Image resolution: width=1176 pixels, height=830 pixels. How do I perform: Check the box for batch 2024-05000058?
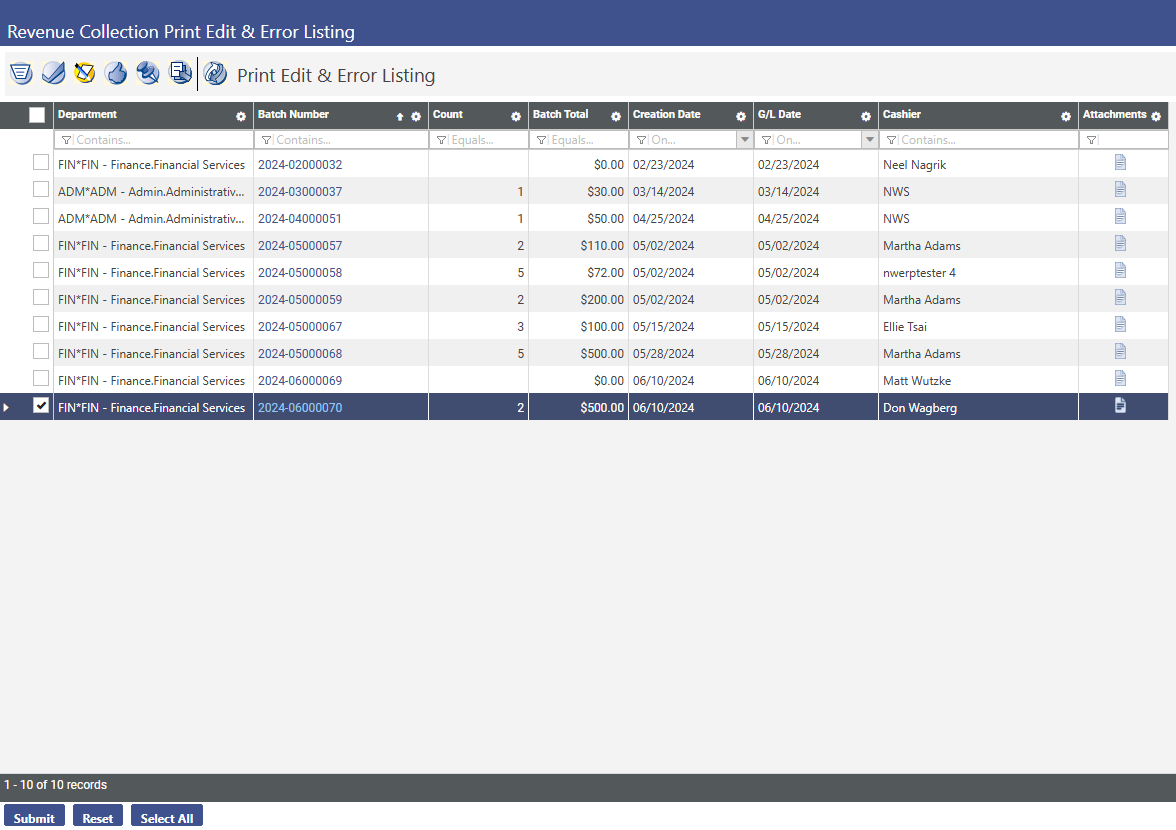click(41, 271)
